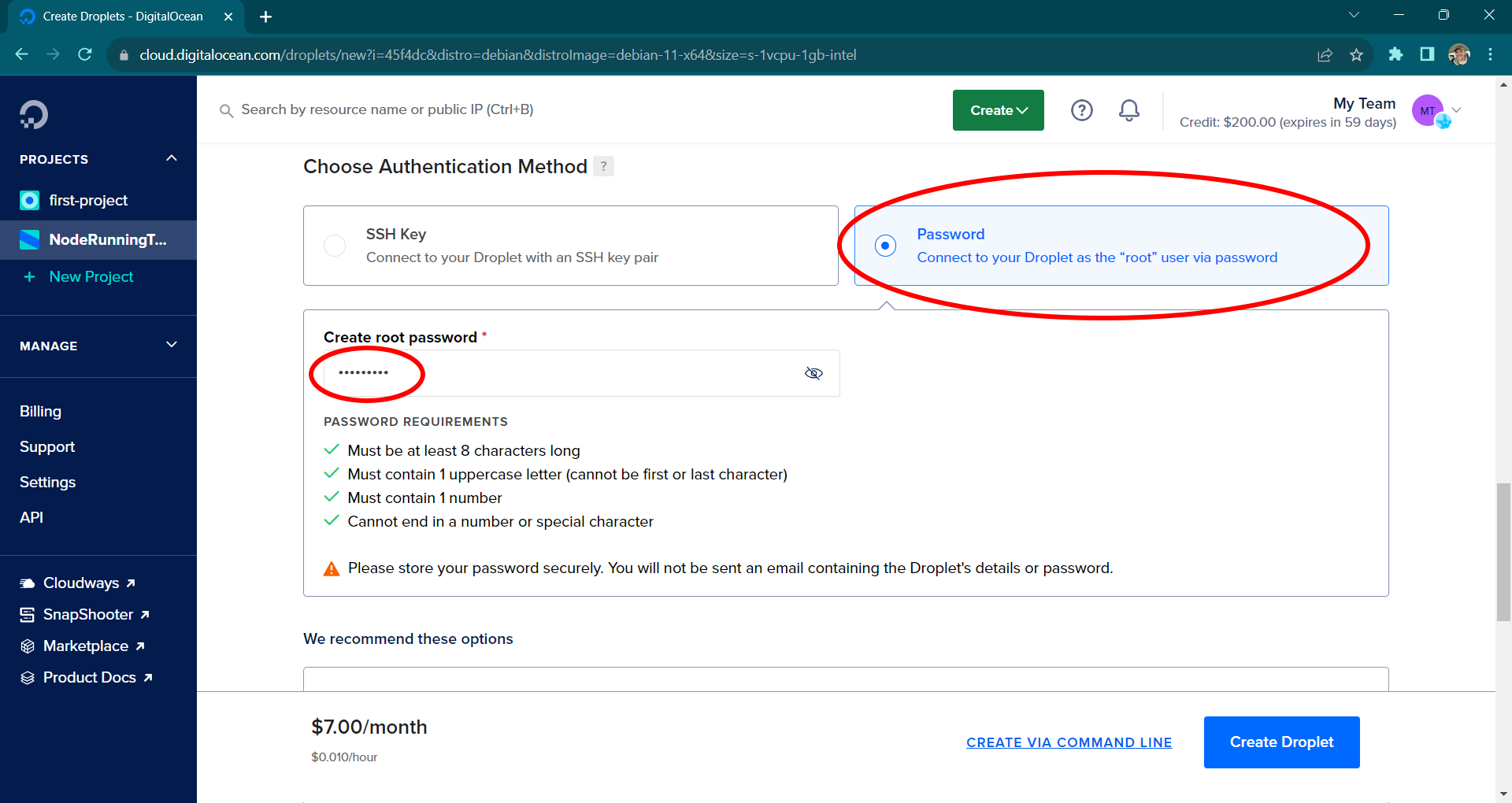Image resolution: width=1512 pixels, height=803 pixels.
Task: Click the store password warning triangle icon
Action: [332, 569]
